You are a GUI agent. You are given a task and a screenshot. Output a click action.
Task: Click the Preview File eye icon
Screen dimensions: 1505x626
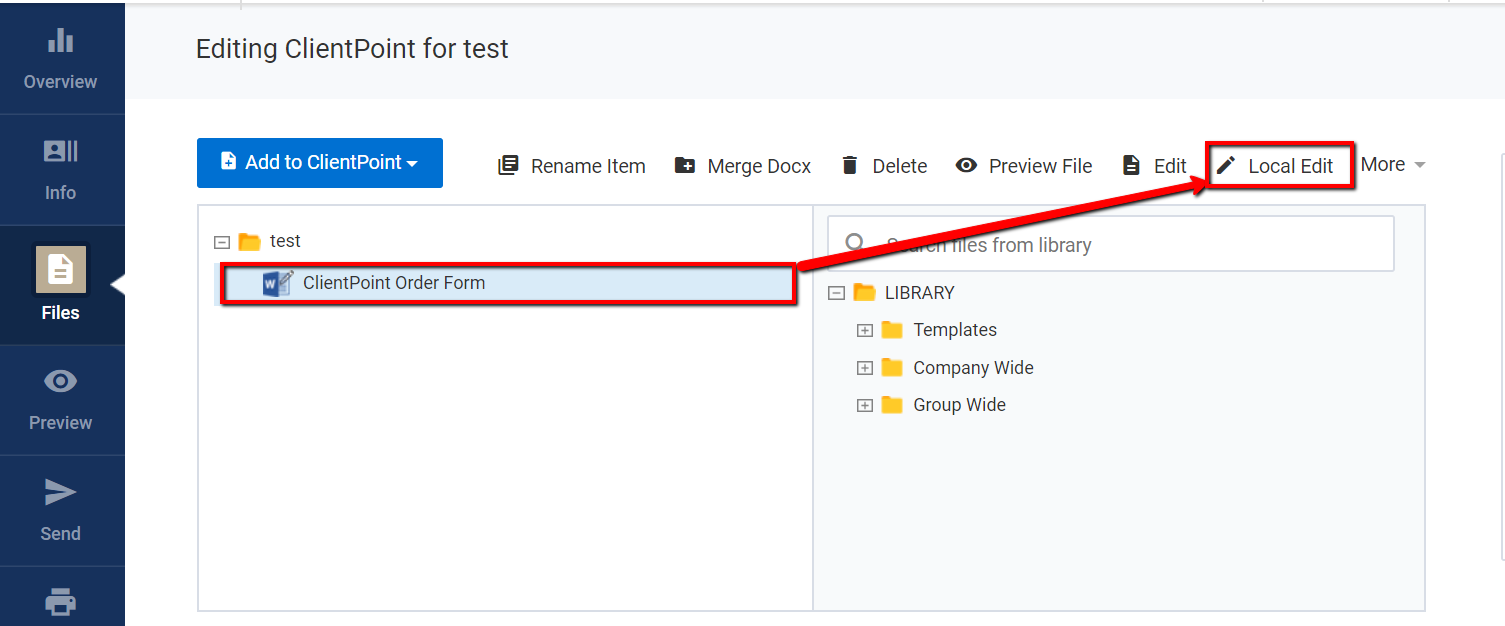click(x=966, y=165)
